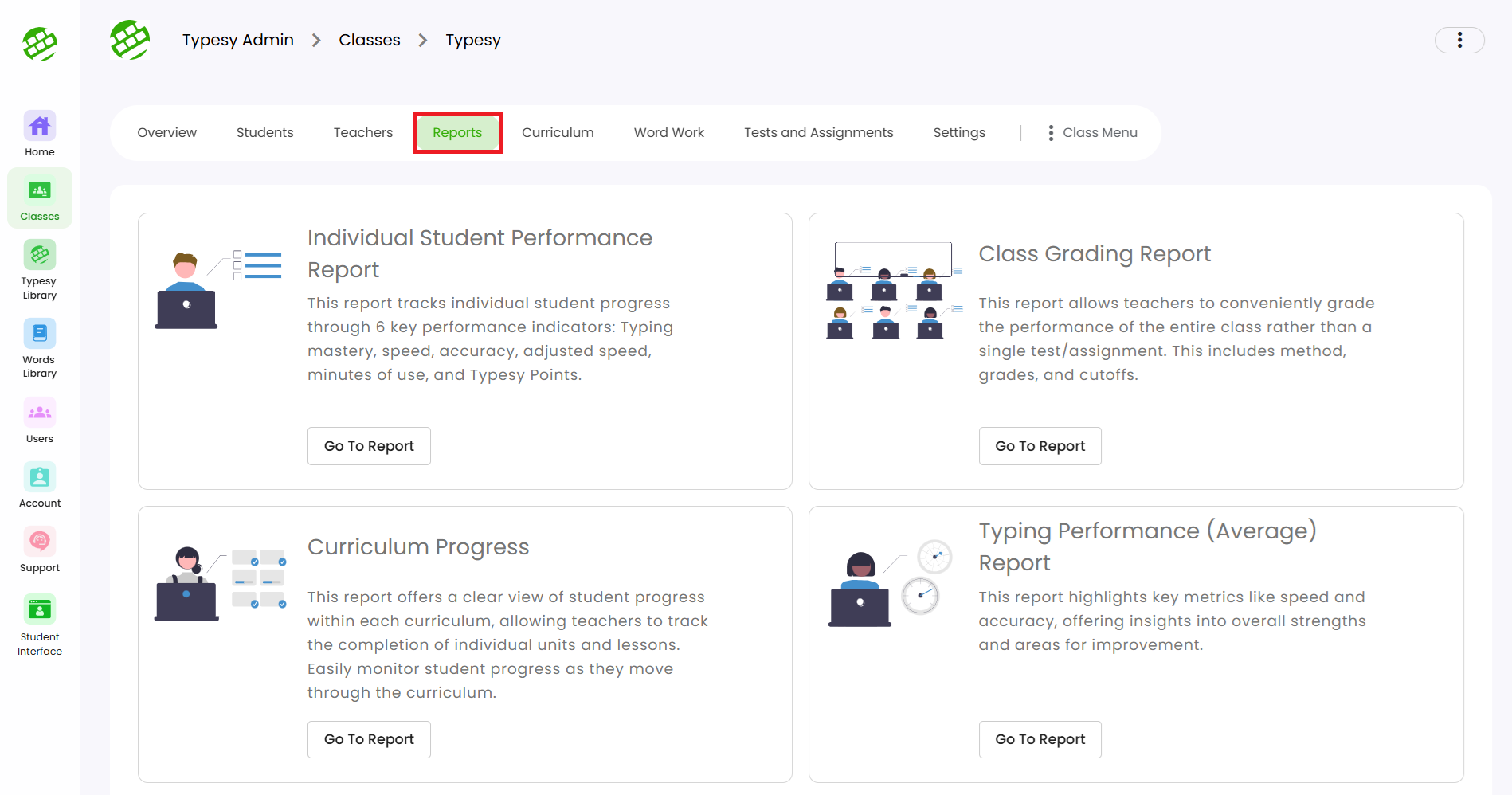Image resolution: width=1512 pixels, height=795 pixels.
Task: Open the Home sidebar icon
Action: (40, 127)
